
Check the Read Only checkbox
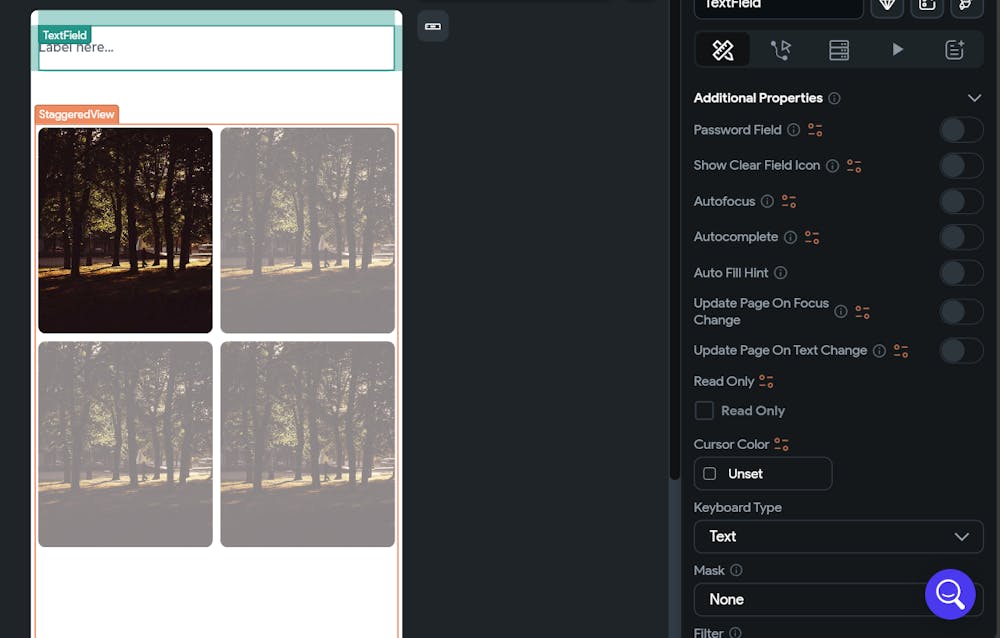tap(704, 411)
